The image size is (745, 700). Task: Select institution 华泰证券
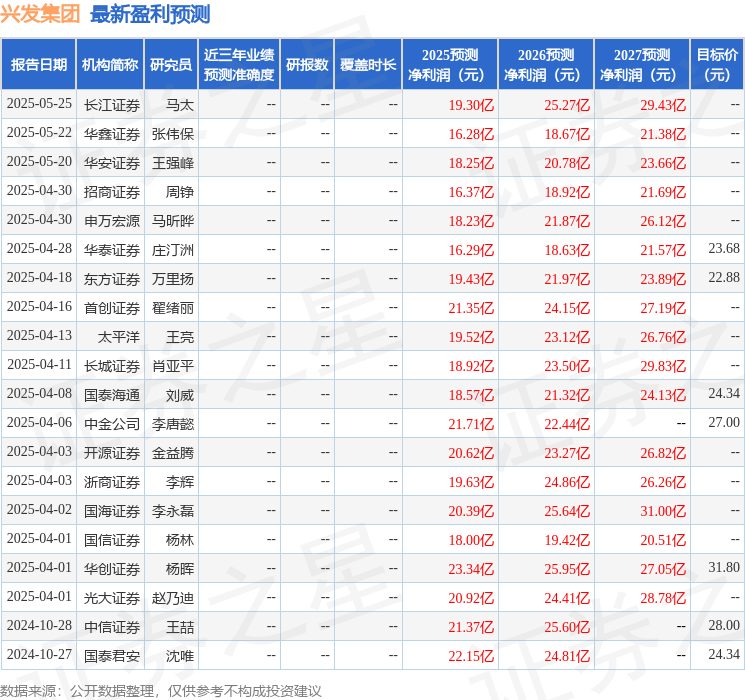point(112,250)
